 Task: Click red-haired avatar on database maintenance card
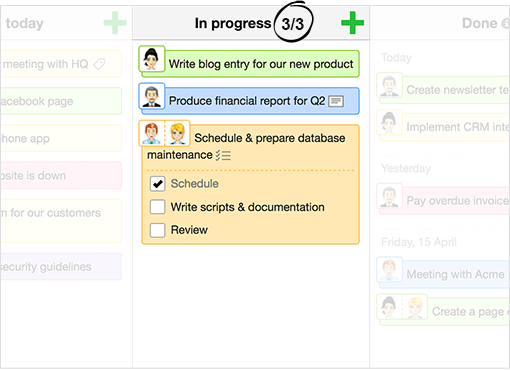(x=152, y=133)
